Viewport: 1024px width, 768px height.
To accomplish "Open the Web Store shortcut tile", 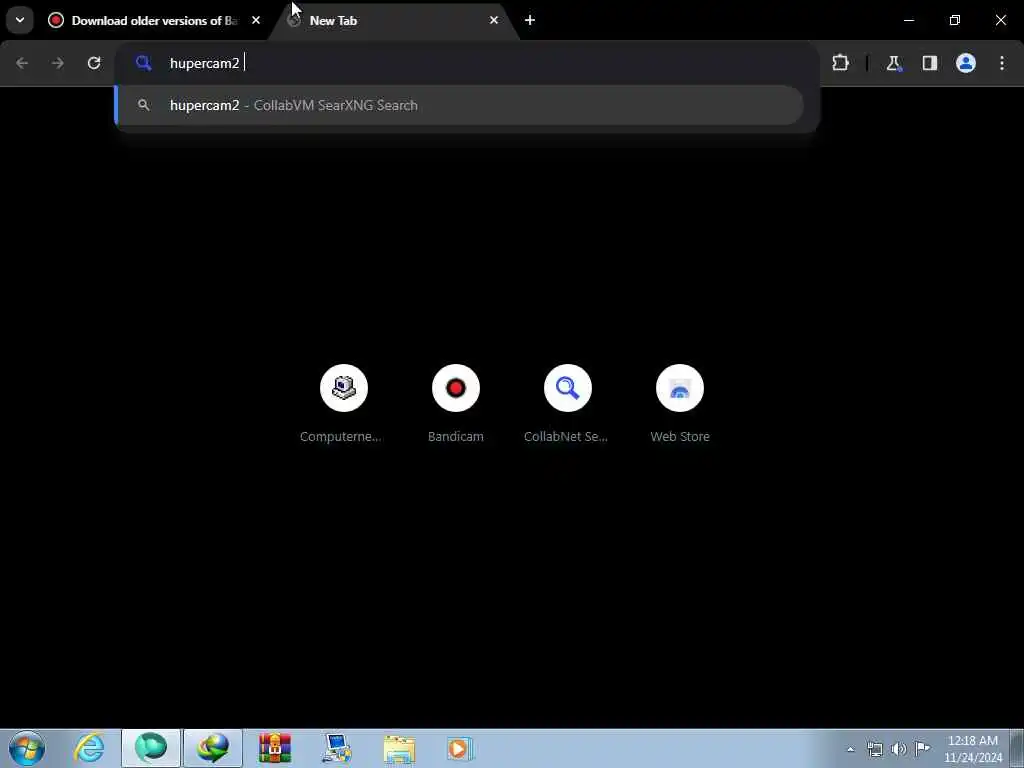I will tap(680, 404).
